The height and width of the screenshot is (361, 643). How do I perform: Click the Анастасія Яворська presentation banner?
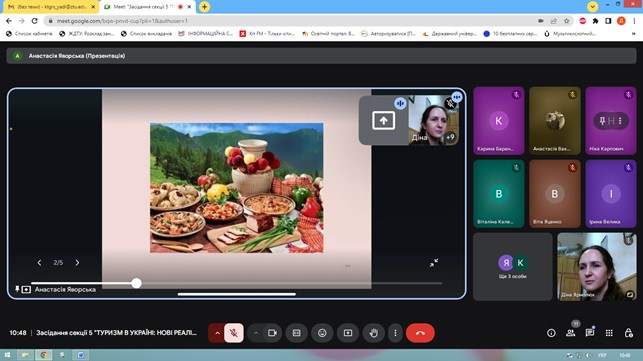pos(321,56)
